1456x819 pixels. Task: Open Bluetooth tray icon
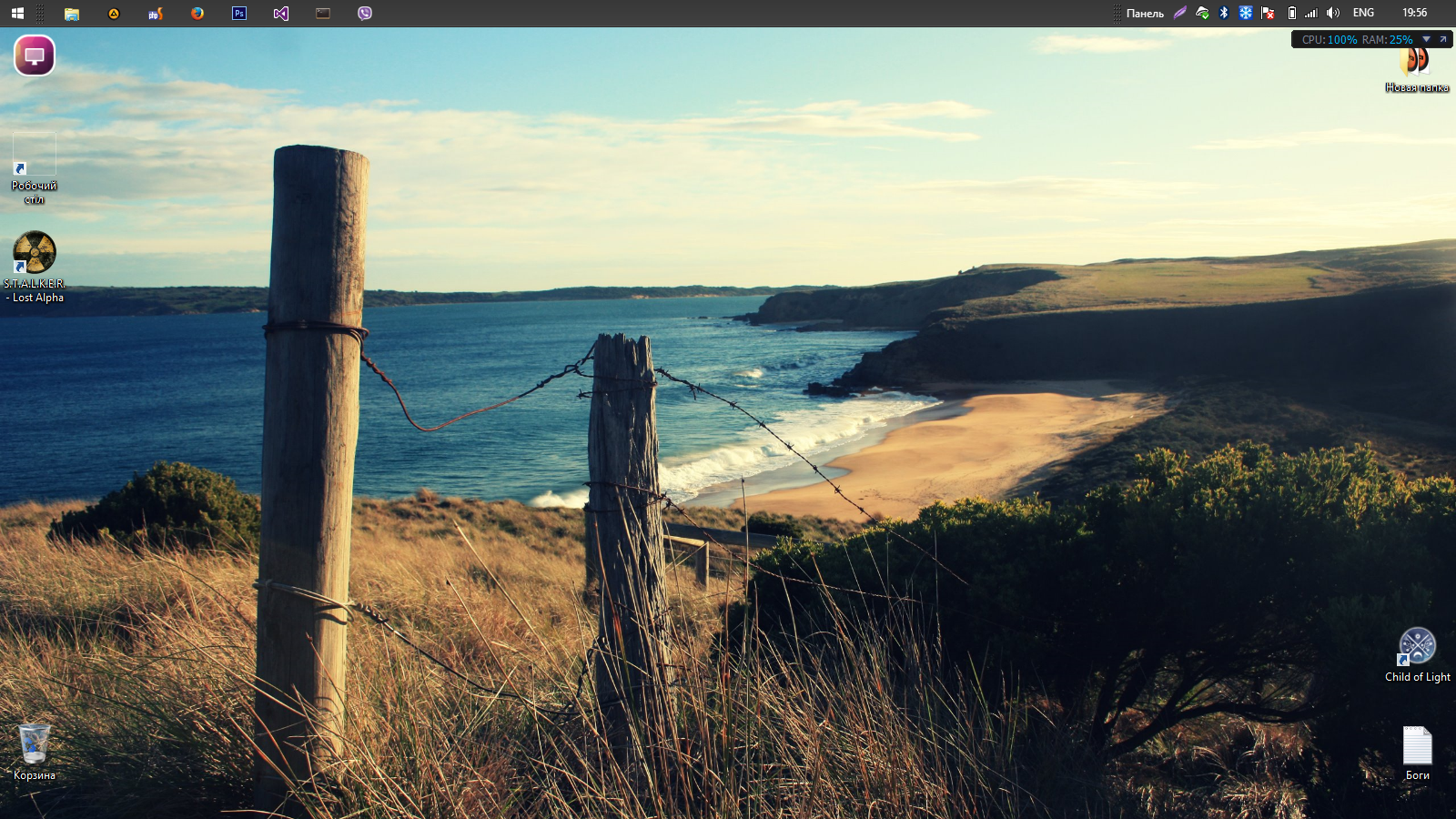[x=1224, y=13]
